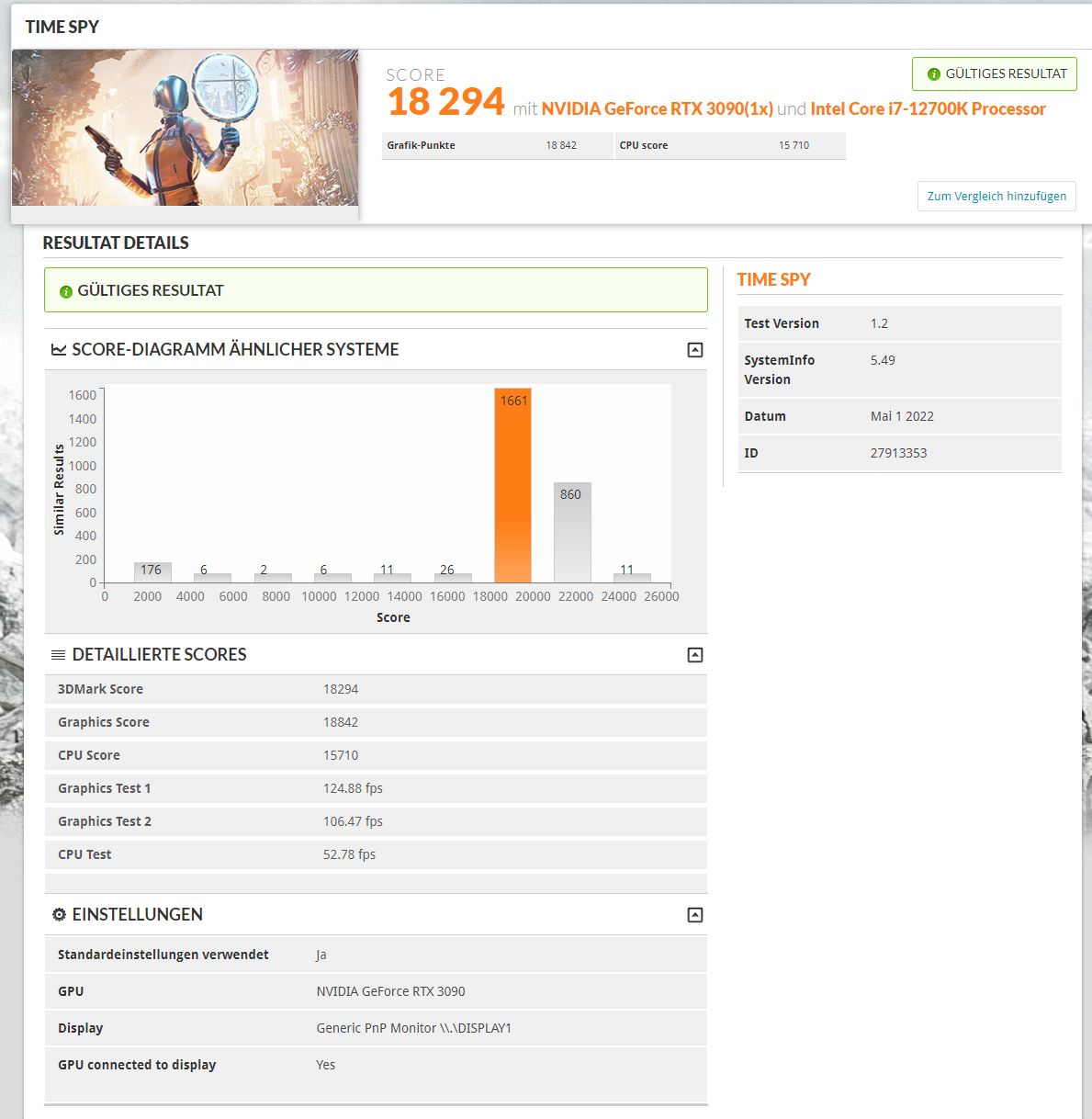Viewport: 1092px width, 1119px height.
Task: Click the result ID 27913353
Action: pyautogui.click(x=898, y=453)
